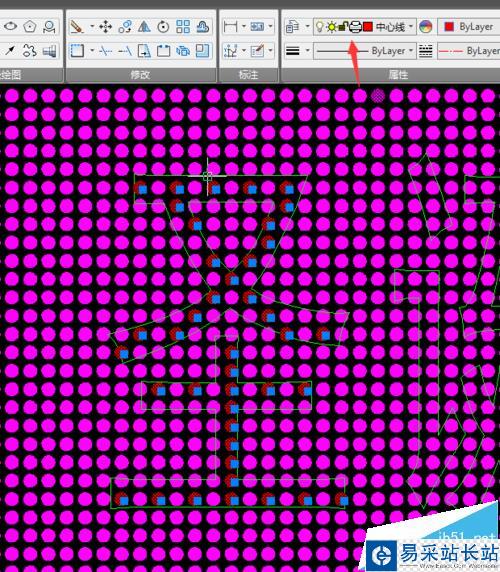Toggle freeze/thaw sun icon for 中心线
Viewport: 500px width, 572px height.
point(331,27)
